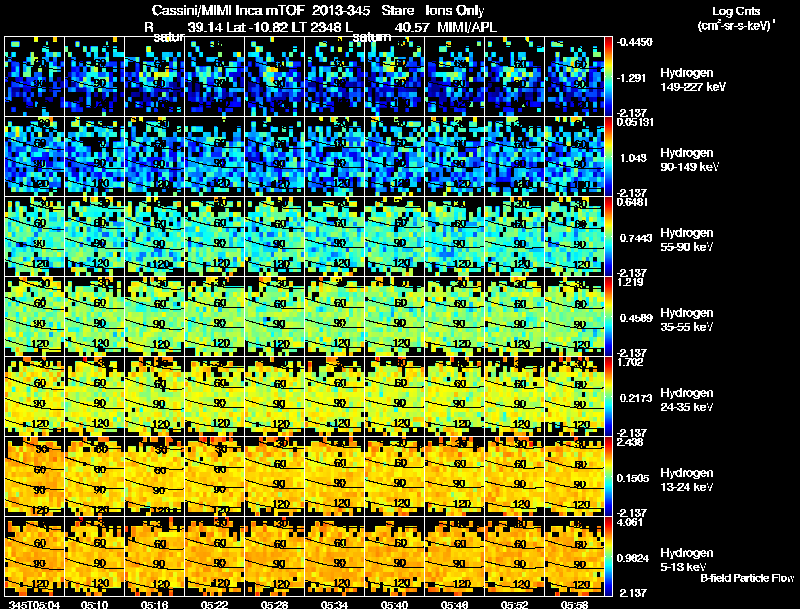The image size is (800, 609).
Task: Click the Hydrogen 35-55 keV panel at 05:34
Action: (x=335, y=316)
